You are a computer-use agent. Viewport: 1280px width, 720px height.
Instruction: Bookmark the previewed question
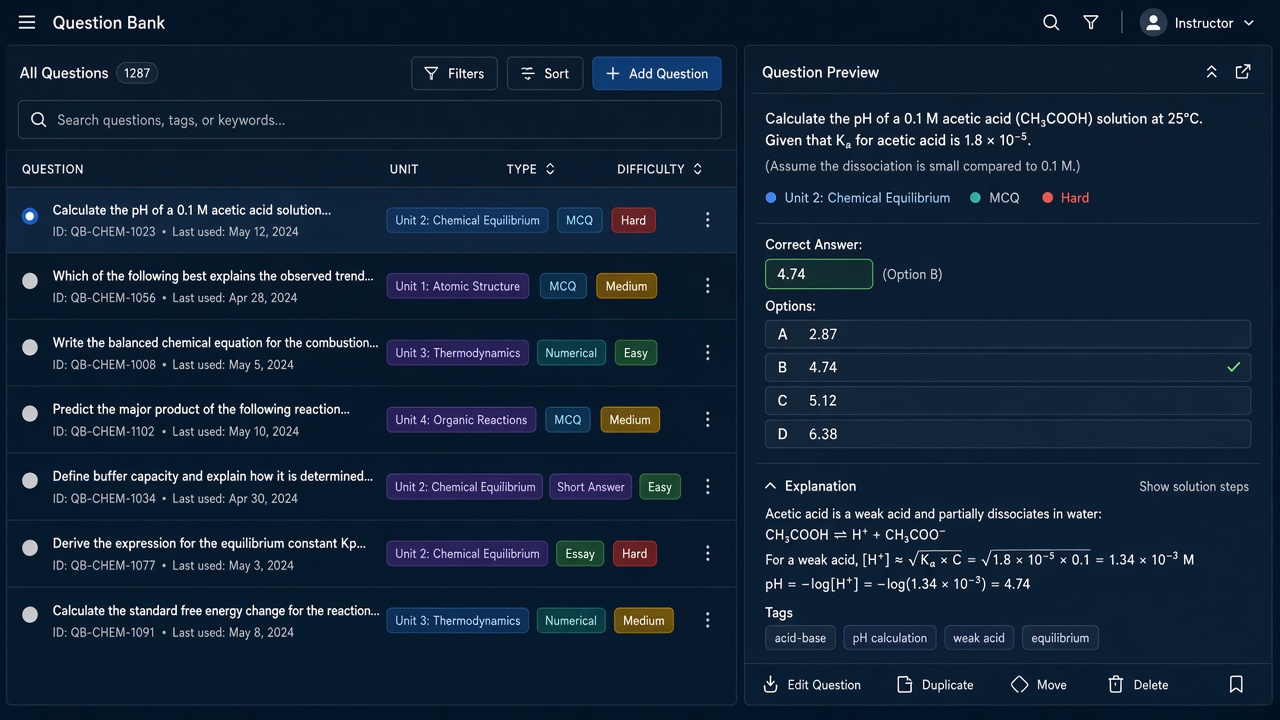click(x=1236, y=685)
